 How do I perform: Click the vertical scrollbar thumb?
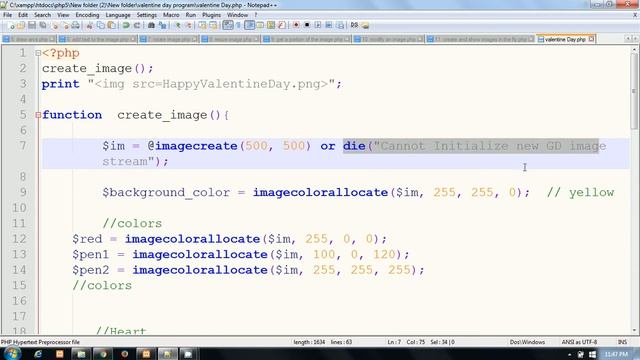pyautogui.click(x=634, y=92)
